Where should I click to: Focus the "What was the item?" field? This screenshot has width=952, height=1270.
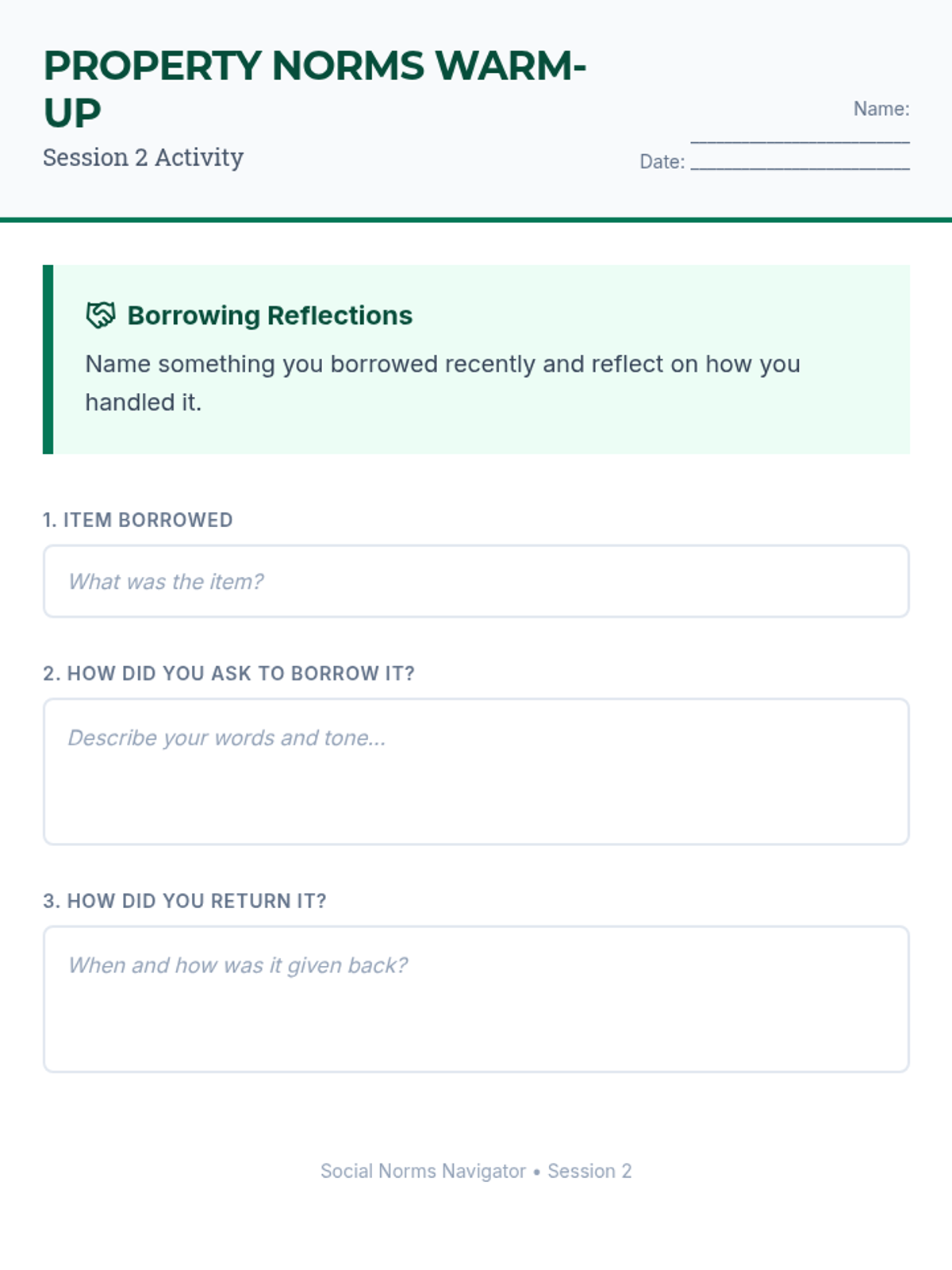(x=476, y=581)
